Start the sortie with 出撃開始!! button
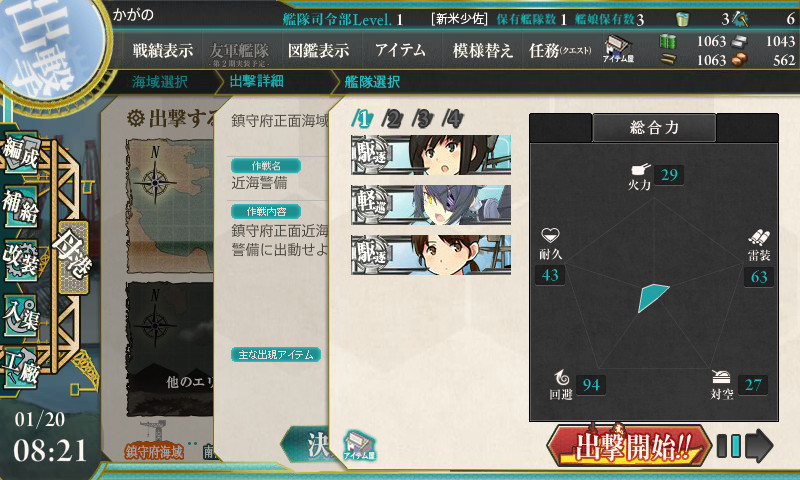800x480 pixels. click(x=629, y=446)
